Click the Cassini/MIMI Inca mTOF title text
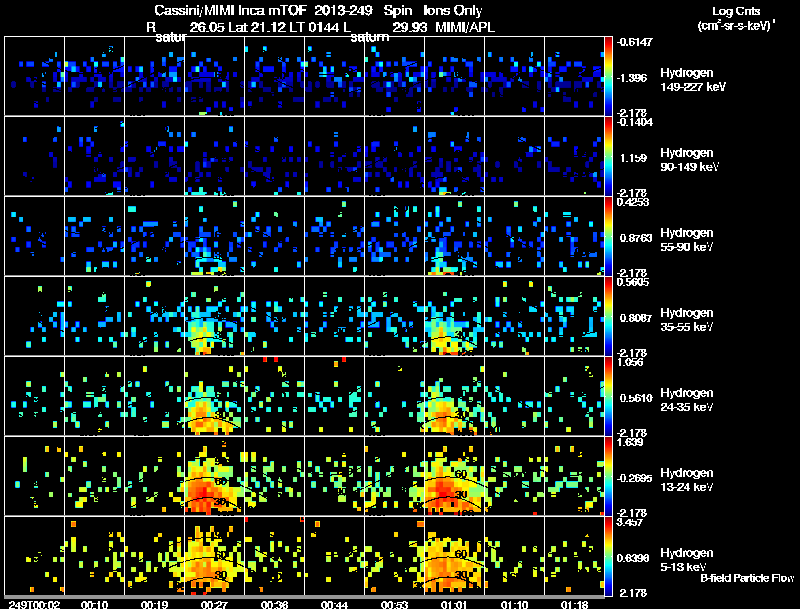Image resolution: width=800 pixels, height=609 pixels. [230, 10]
